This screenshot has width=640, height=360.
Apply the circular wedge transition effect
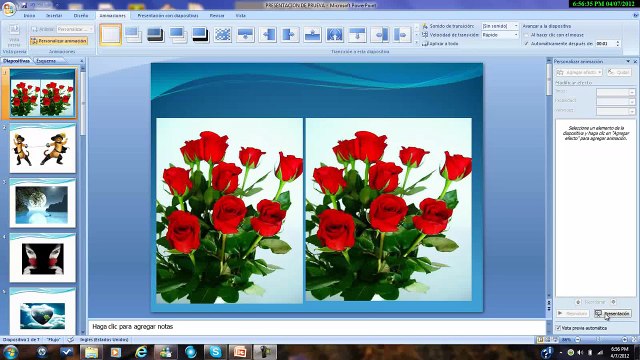tap(335, 35)
